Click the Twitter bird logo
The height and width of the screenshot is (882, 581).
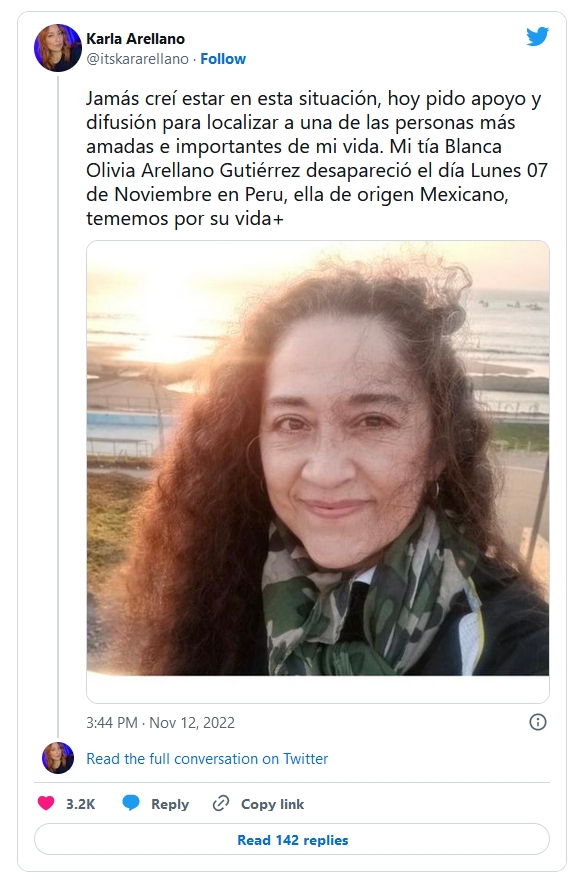[537, 36]
